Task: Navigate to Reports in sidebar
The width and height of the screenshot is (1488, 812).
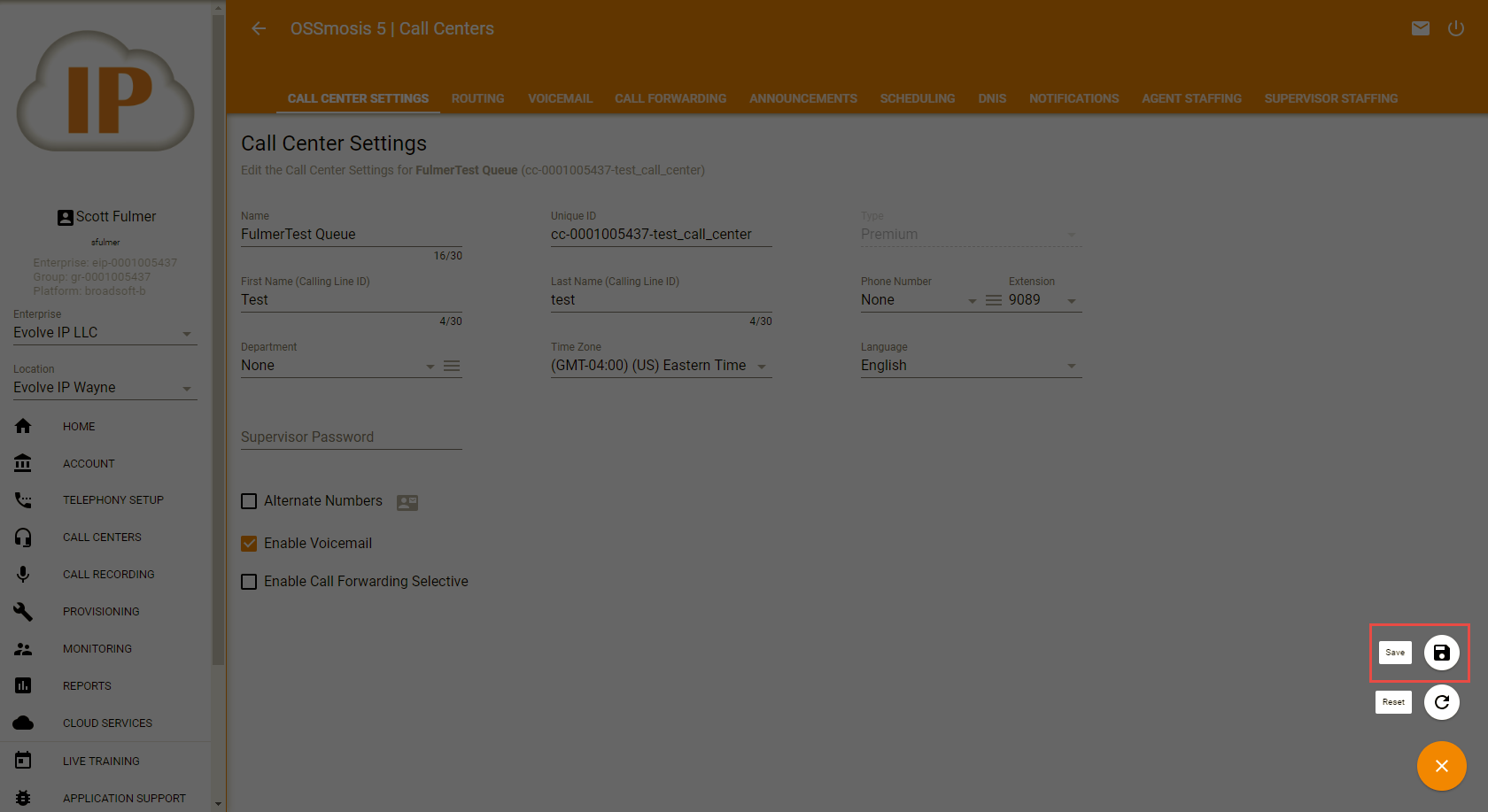Action: point(87,686)
